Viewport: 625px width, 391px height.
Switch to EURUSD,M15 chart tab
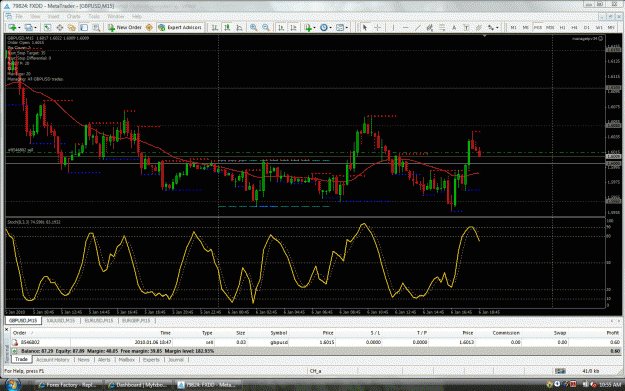point(99,320)
